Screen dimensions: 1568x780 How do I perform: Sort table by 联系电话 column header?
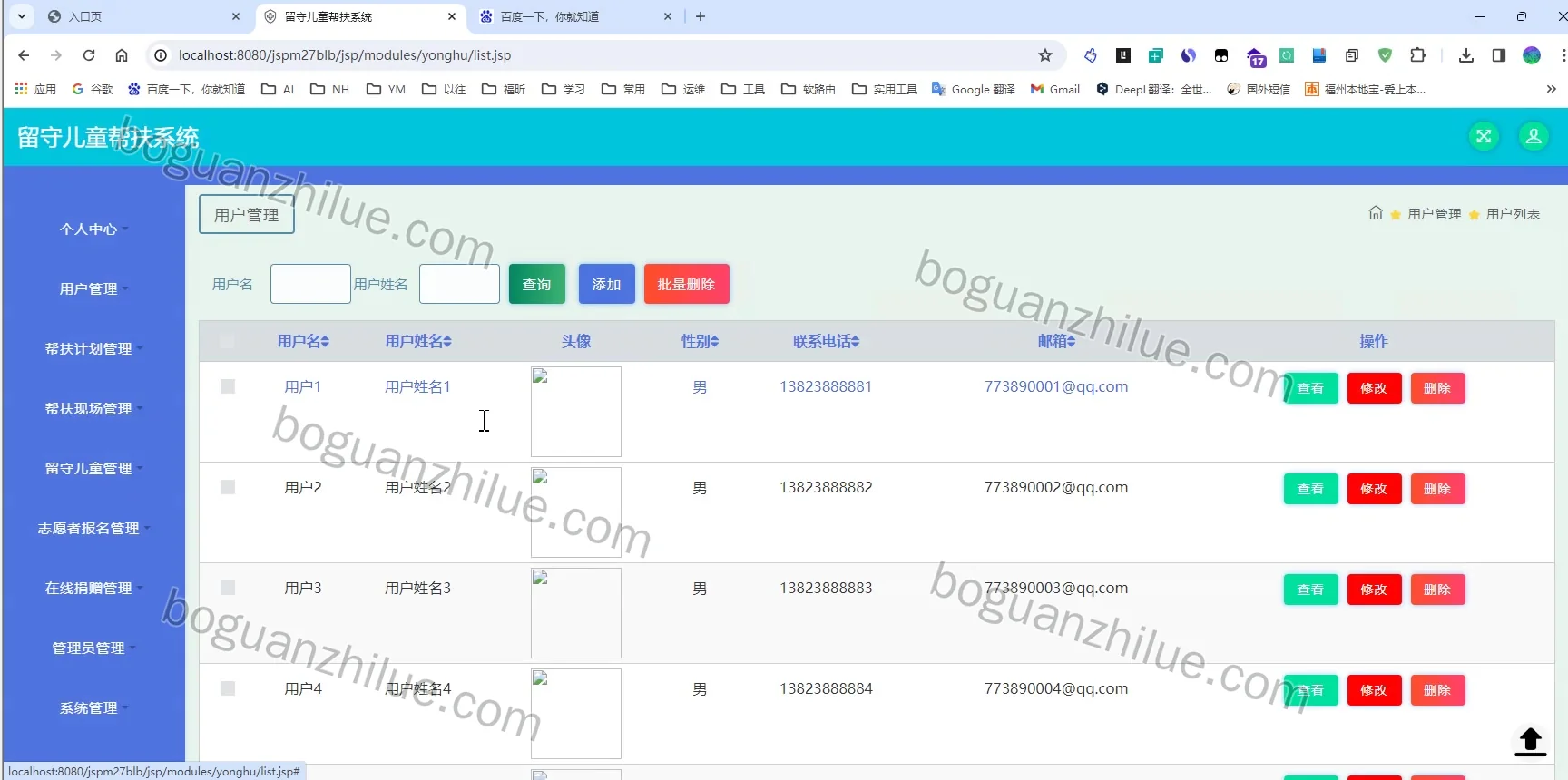pos(826,341)
